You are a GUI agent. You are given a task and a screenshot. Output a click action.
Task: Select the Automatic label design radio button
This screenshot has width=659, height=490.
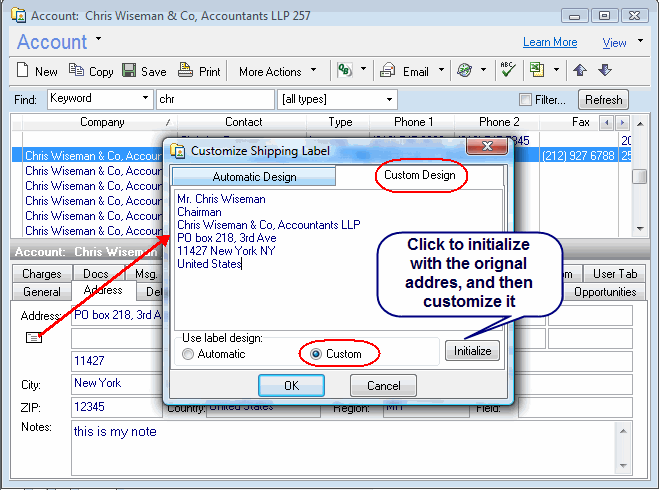[187, 354]
